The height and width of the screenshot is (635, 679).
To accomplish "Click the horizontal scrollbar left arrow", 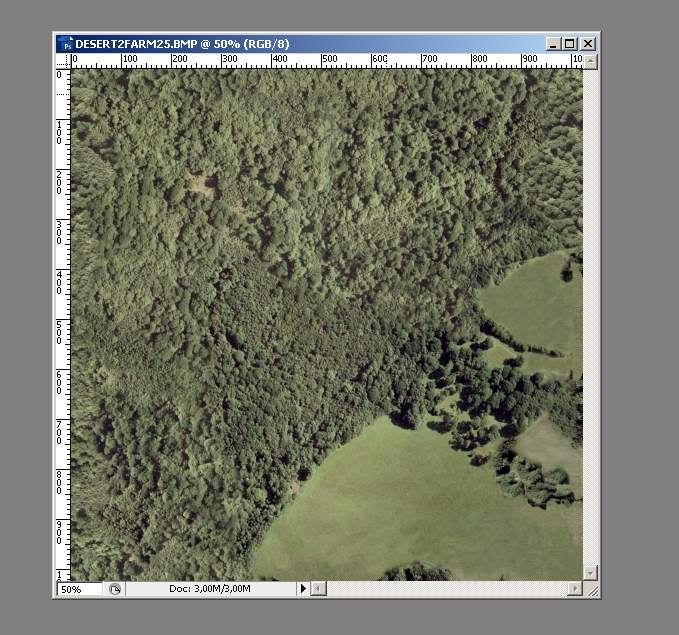I will [319, 589].
